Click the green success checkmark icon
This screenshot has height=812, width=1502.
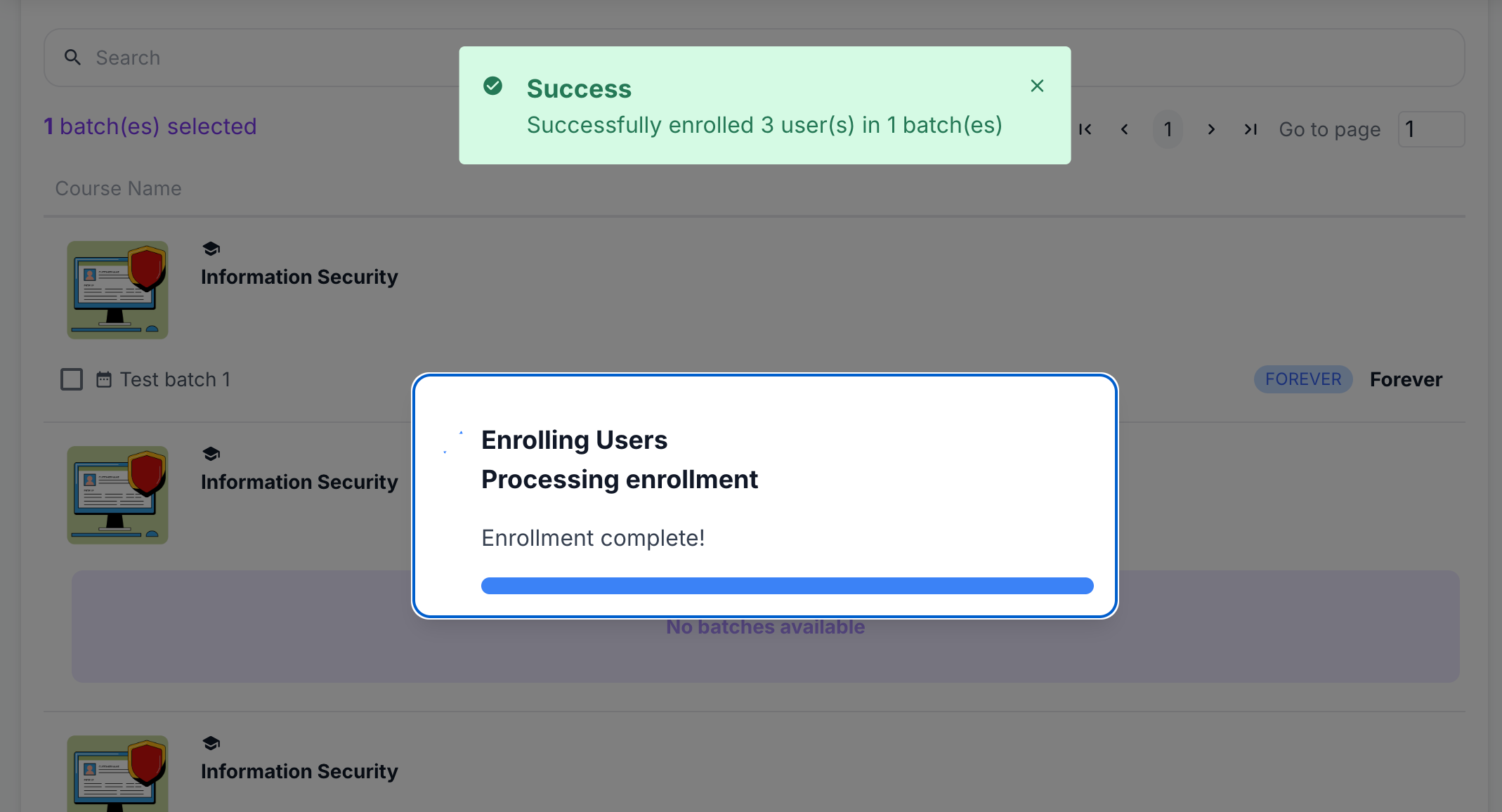coord(493,86)
